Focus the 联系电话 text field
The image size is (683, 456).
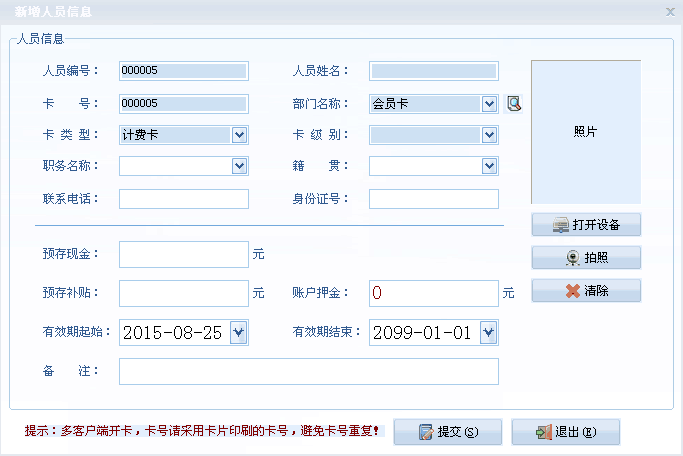[183, 199]
